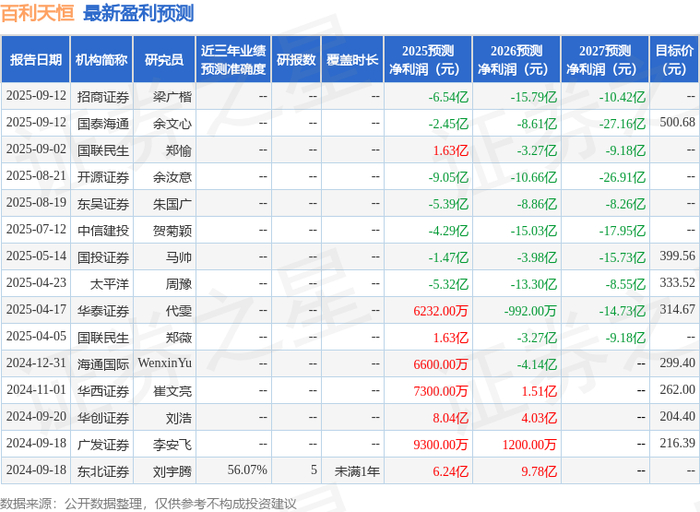Click analyst name 郑愉
Screen dimensions: 700x512
pyautogui.click(x=179, y=150)
